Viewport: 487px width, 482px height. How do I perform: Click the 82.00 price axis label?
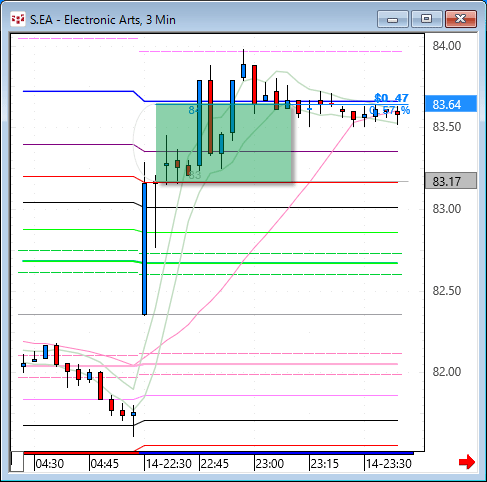tap(447, 371)
